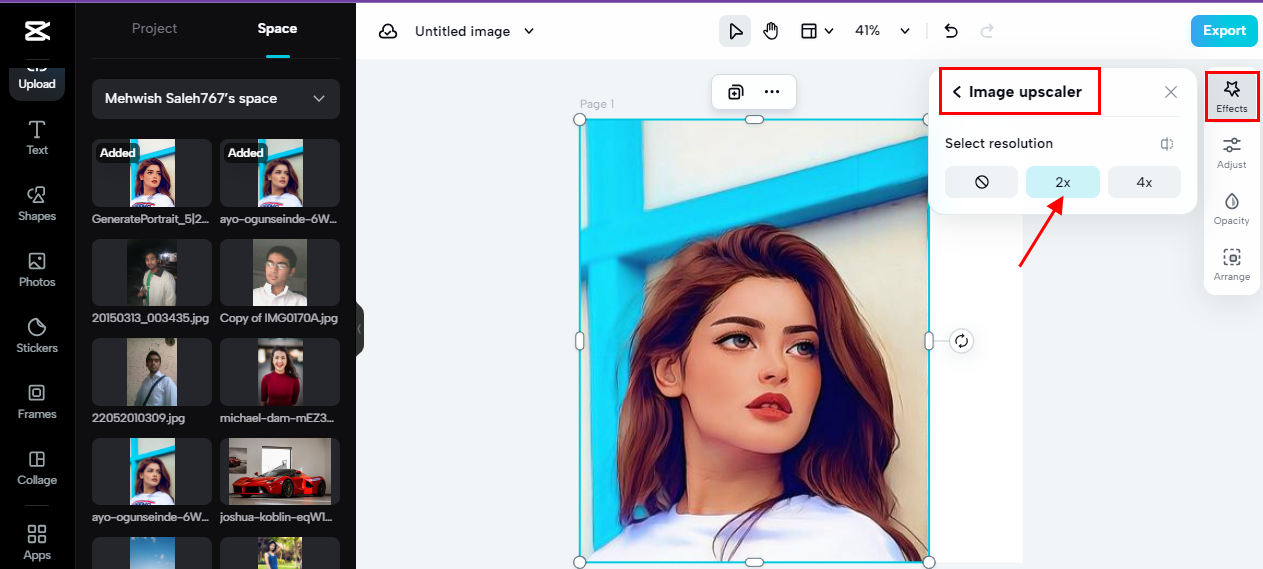The image size is (1263, 569).
Task: Click the compare before/after icon
Action: pyautogui.click(x=1167, y=144)
